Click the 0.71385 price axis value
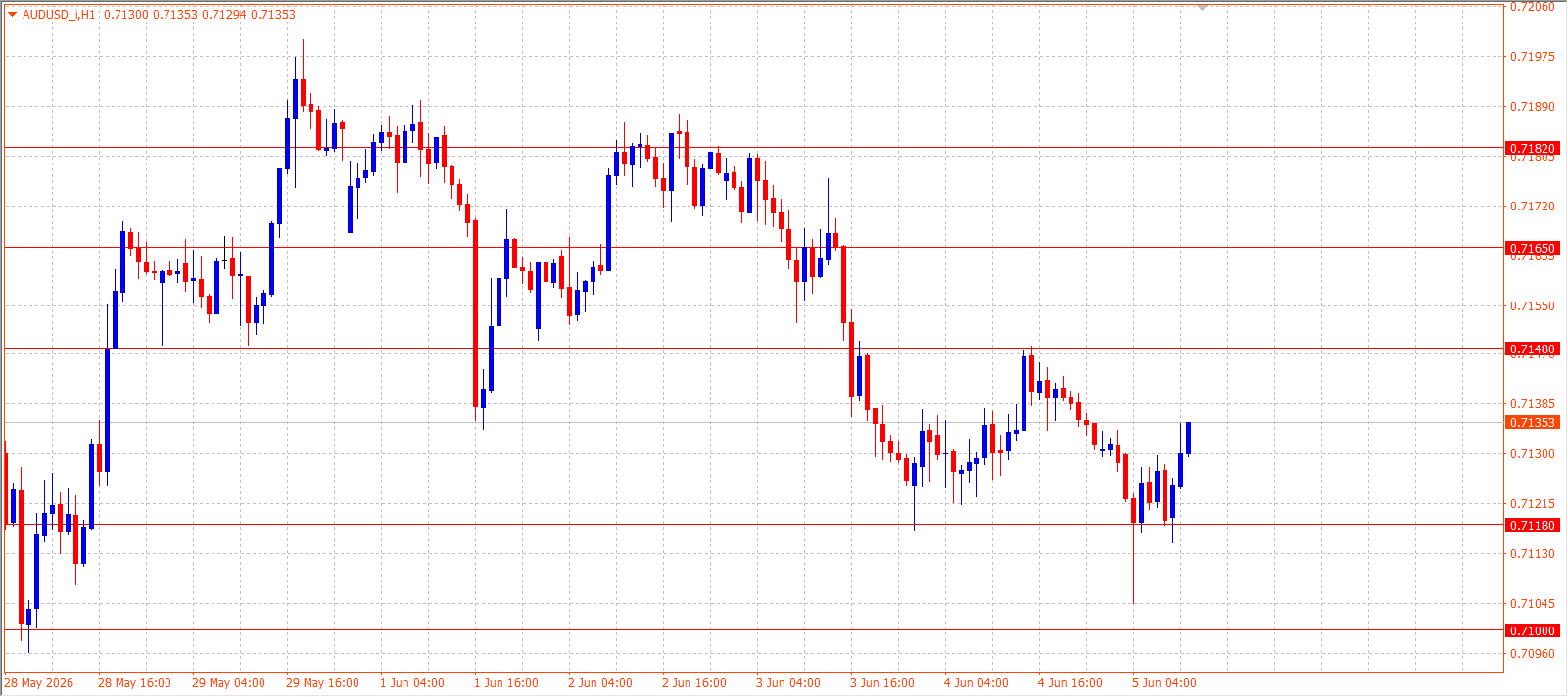This screenshot has height=697, width=1568. coord(1533,404)
